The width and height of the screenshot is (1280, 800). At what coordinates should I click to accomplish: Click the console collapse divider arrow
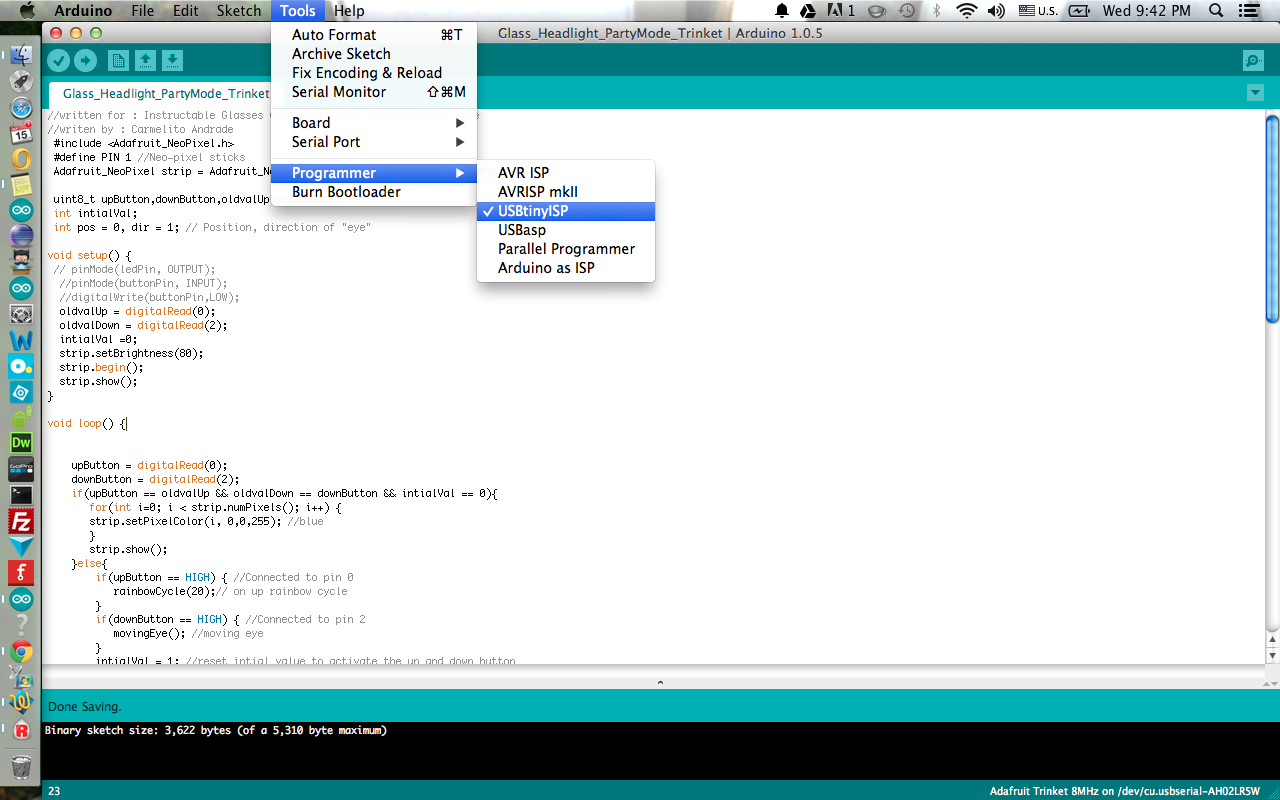660,683
